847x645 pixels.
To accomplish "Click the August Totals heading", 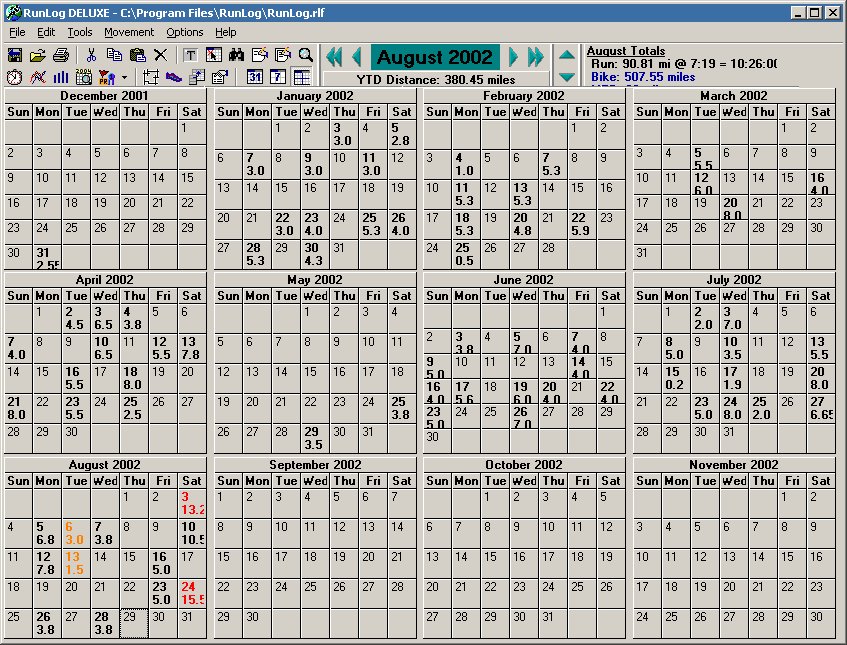I will tap(626, 51).
